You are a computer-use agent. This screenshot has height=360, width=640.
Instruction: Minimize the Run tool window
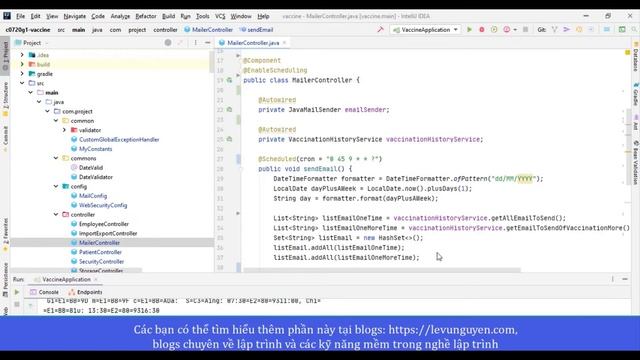coord(625,279)
